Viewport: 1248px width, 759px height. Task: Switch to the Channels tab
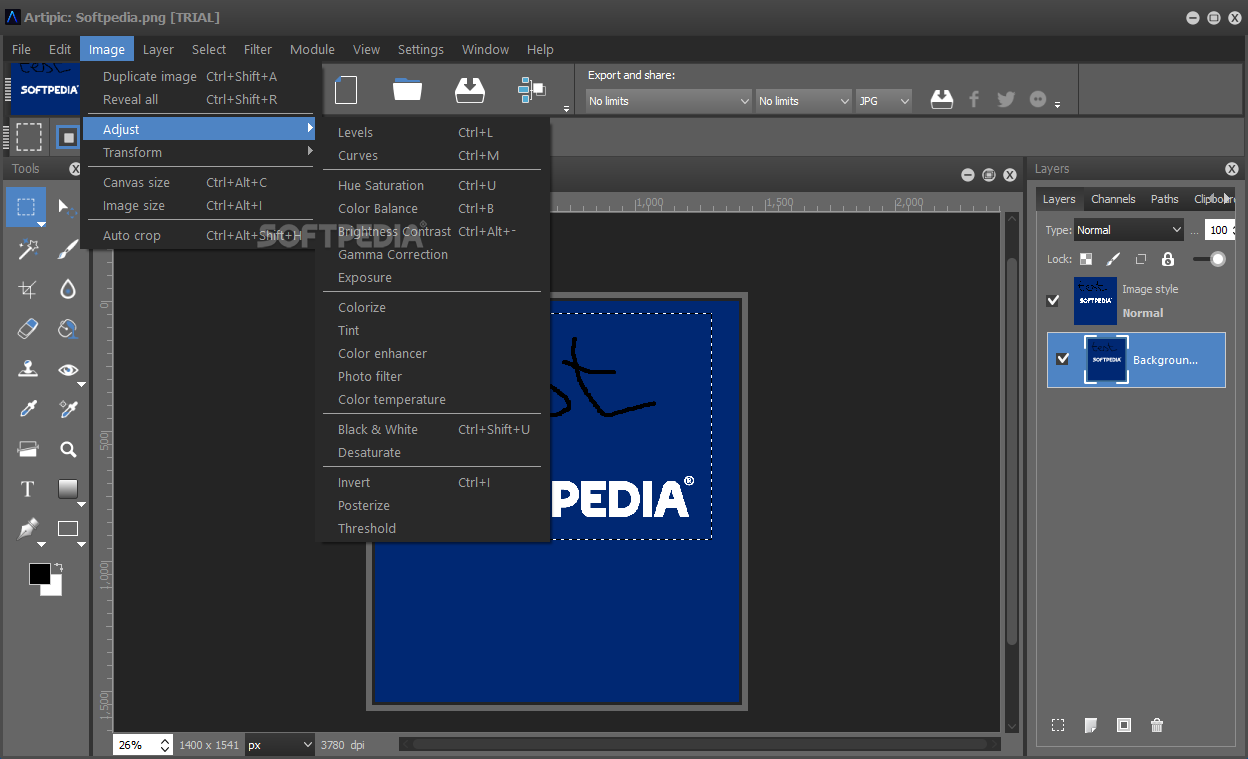[1113, 199]
